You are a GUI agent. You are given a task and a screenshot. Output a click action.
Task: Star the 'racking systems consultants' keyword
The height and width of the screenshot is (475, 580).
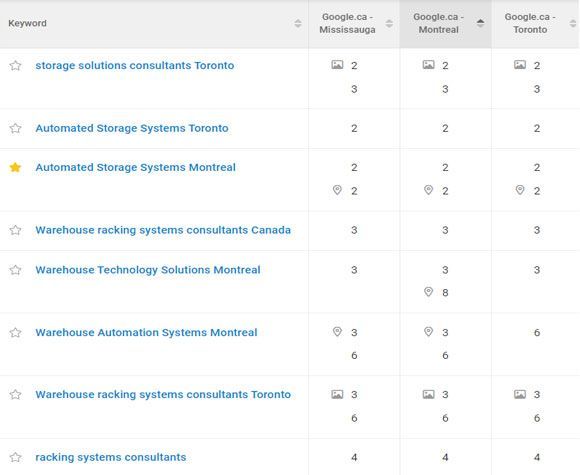pos(15,457)
